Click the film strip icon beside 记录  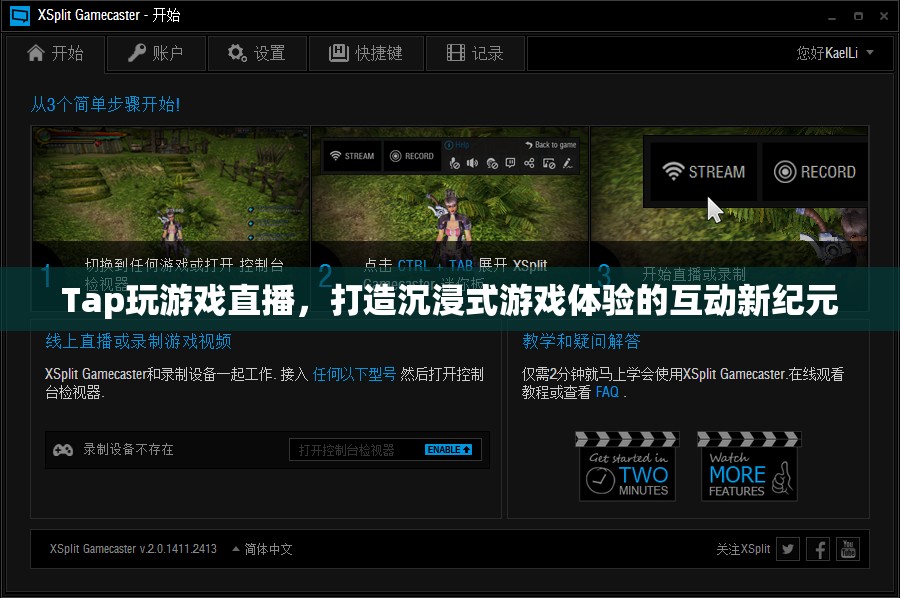(x=456, y=53)
